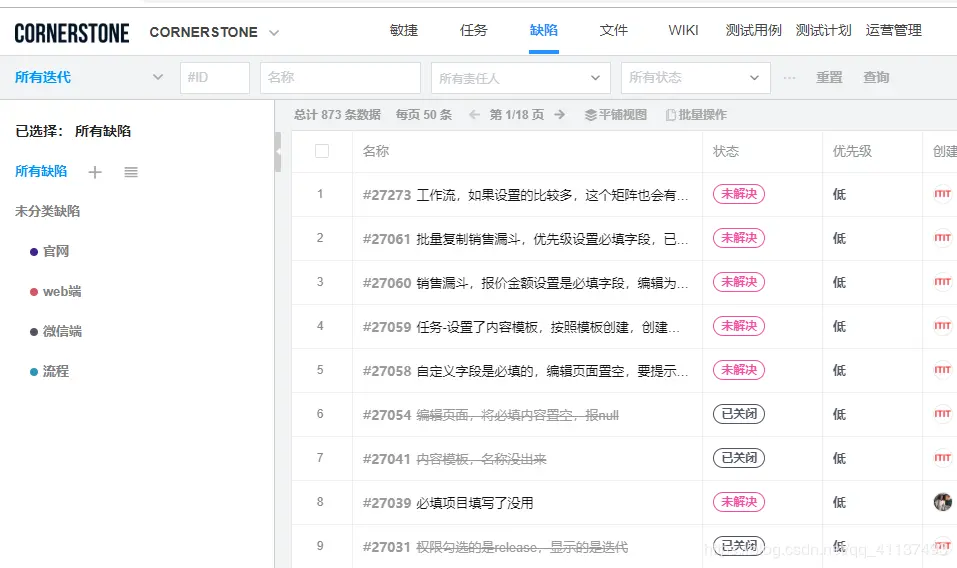
Task: Expand the 所有迭代 dropdown
Action: pos(89,77)
